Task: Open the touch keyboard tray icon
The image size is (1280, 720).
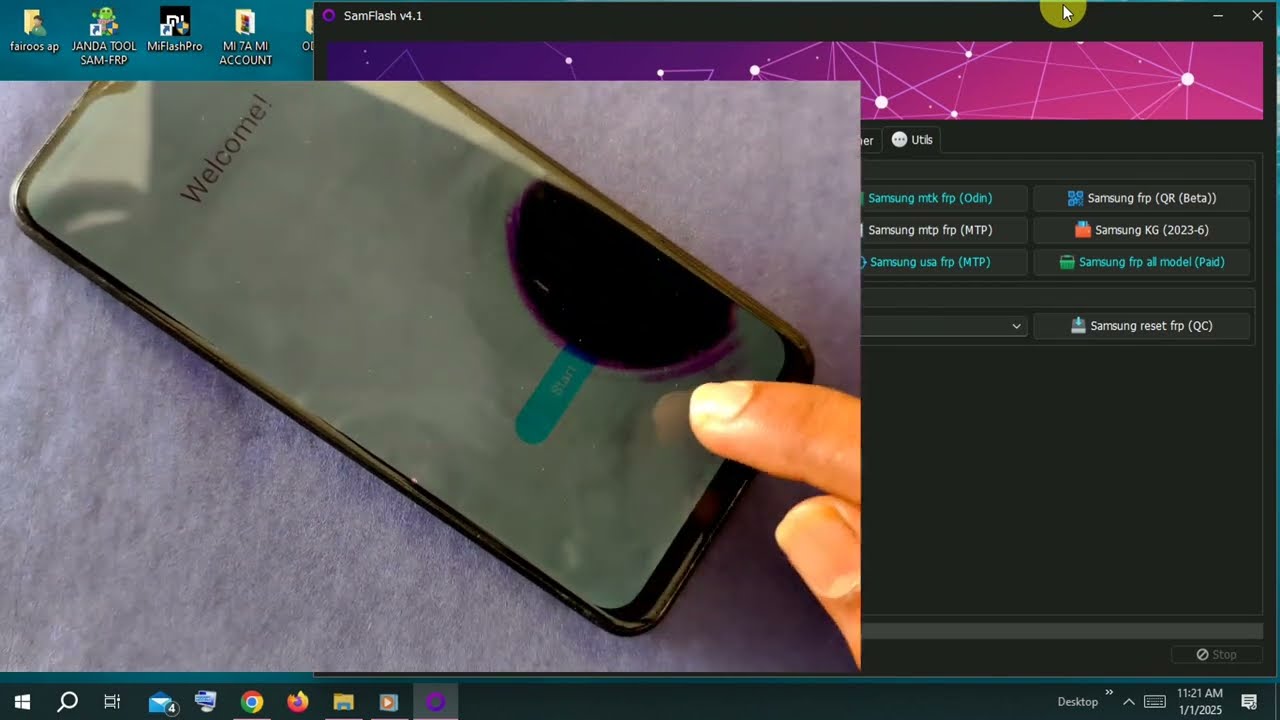Action: click(x=1154, y=702)
